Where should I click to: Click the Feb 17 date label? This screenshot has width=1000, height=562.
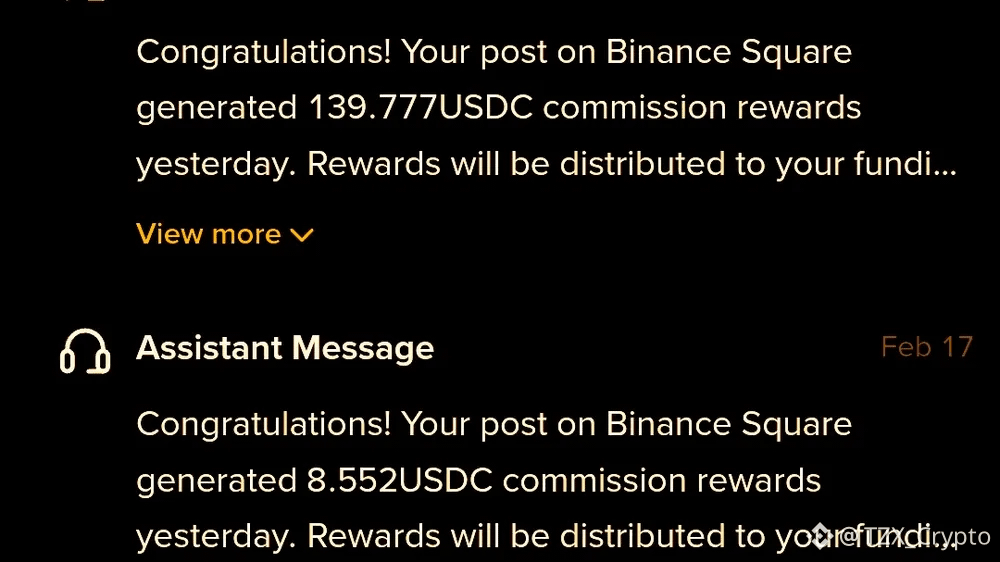[x=926, y=347]
